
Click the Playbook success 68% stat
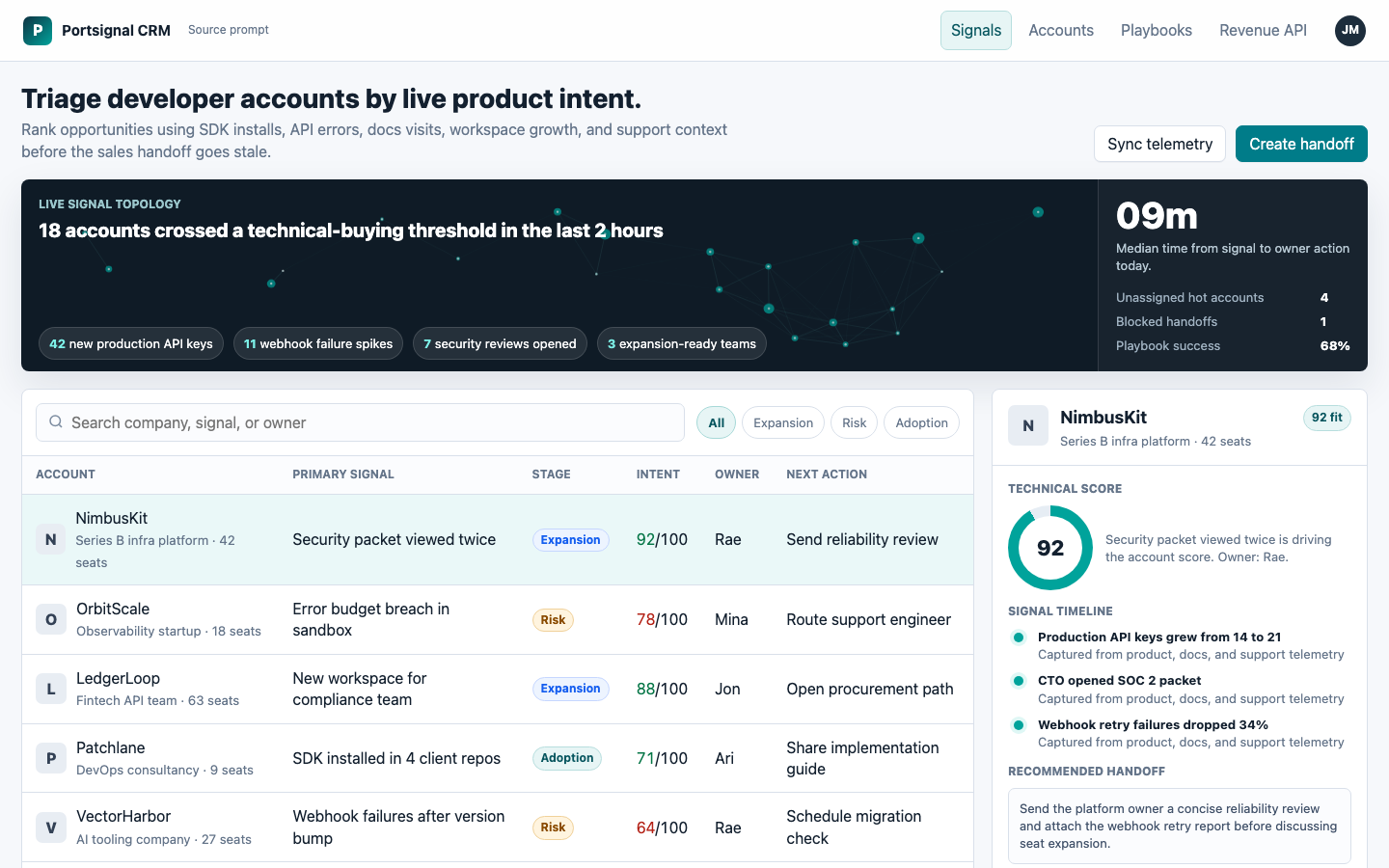1233,346
